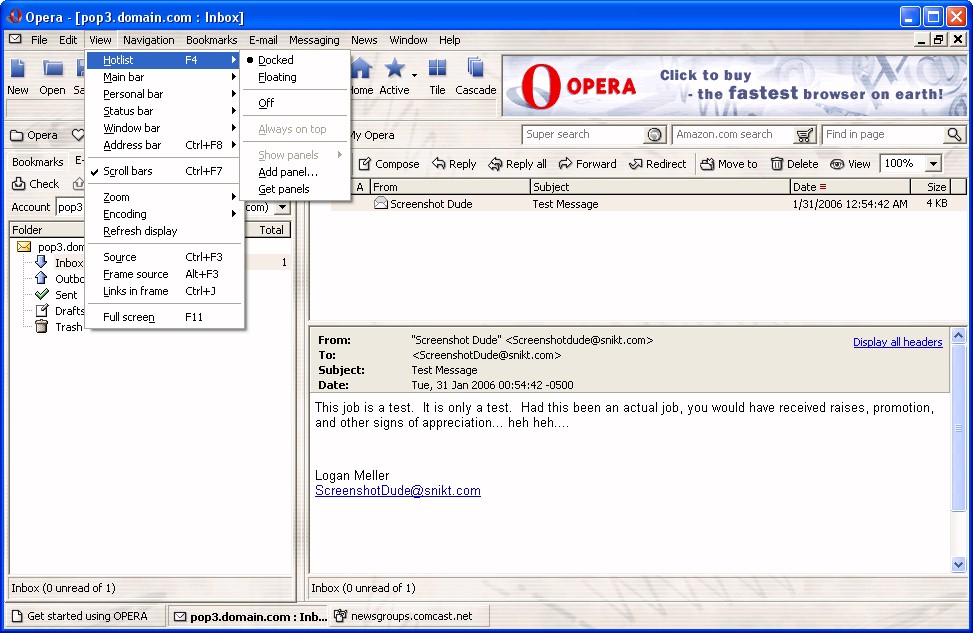Choose the Floating hotlist option
973x633 pixels.
tap(277, 77)
